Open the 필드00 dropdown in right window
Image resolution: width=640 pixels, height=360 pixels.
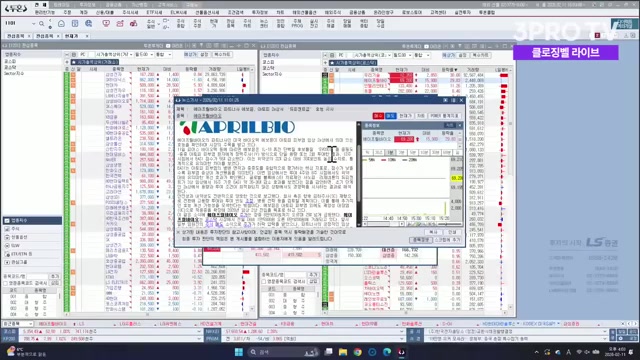[410, 55]
